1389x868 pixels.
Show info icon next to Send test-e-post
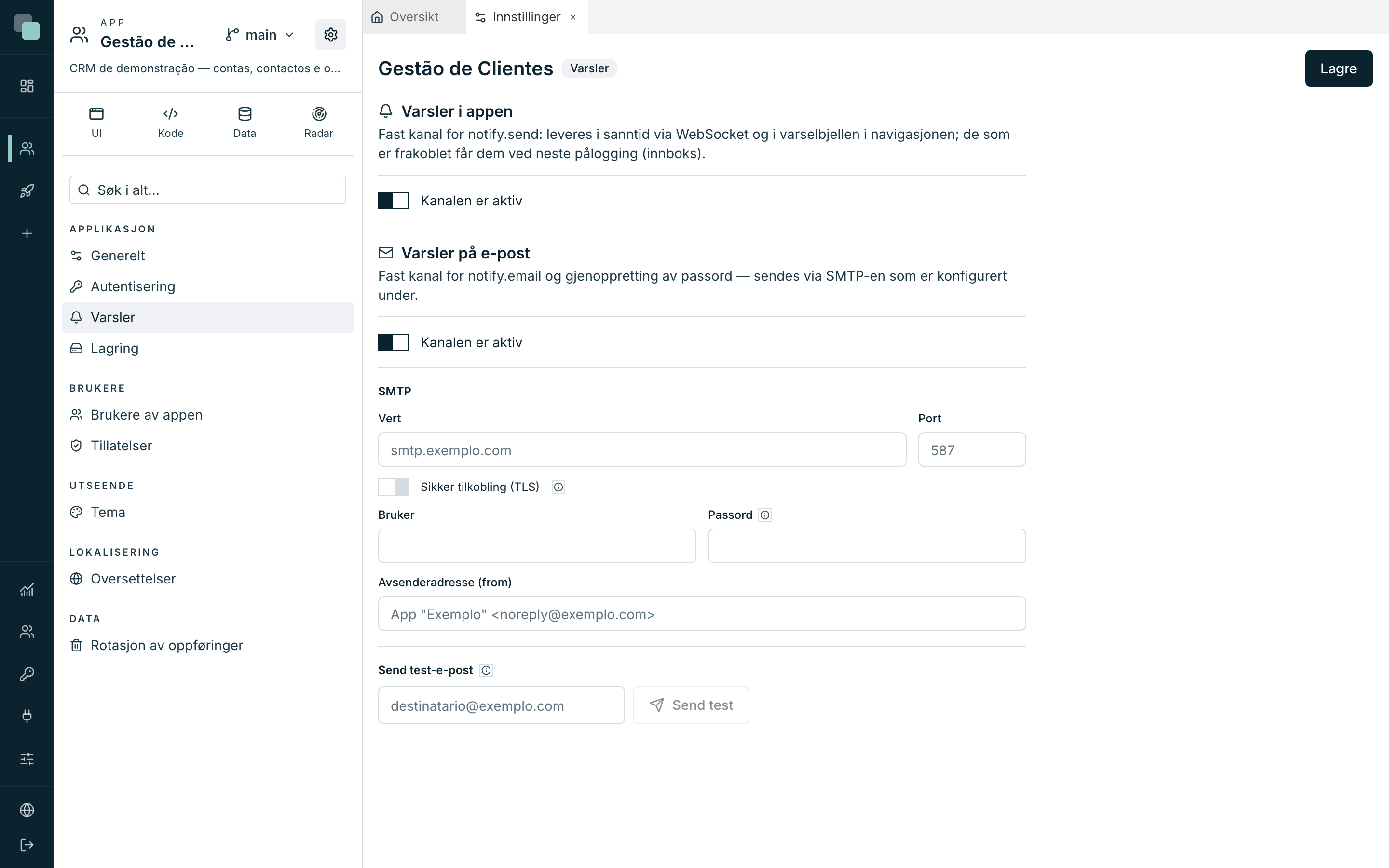click(x=486, y=670)
